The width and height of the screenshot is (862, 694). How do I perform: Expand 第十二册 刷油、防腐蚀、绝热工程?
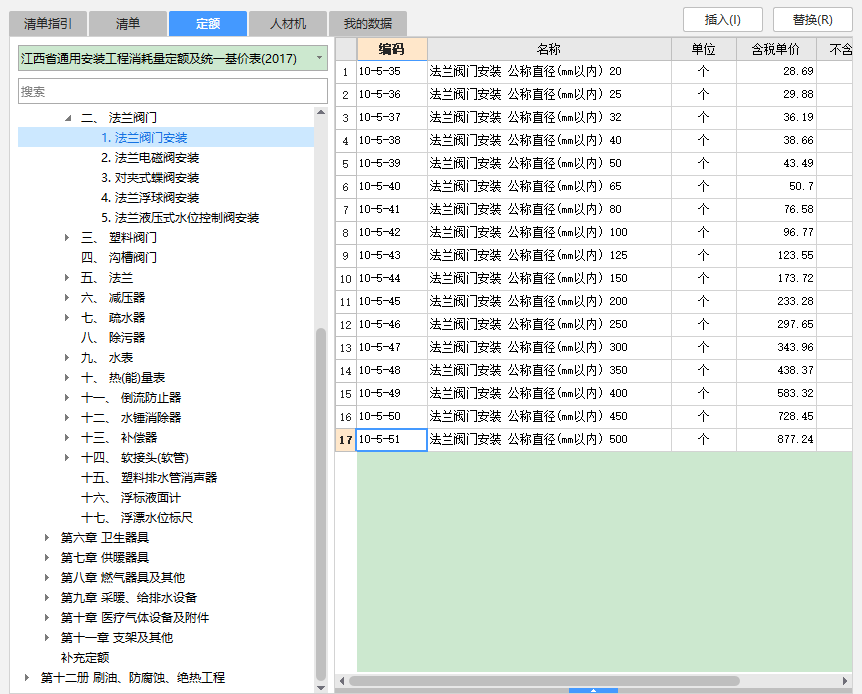click(27, 678)
